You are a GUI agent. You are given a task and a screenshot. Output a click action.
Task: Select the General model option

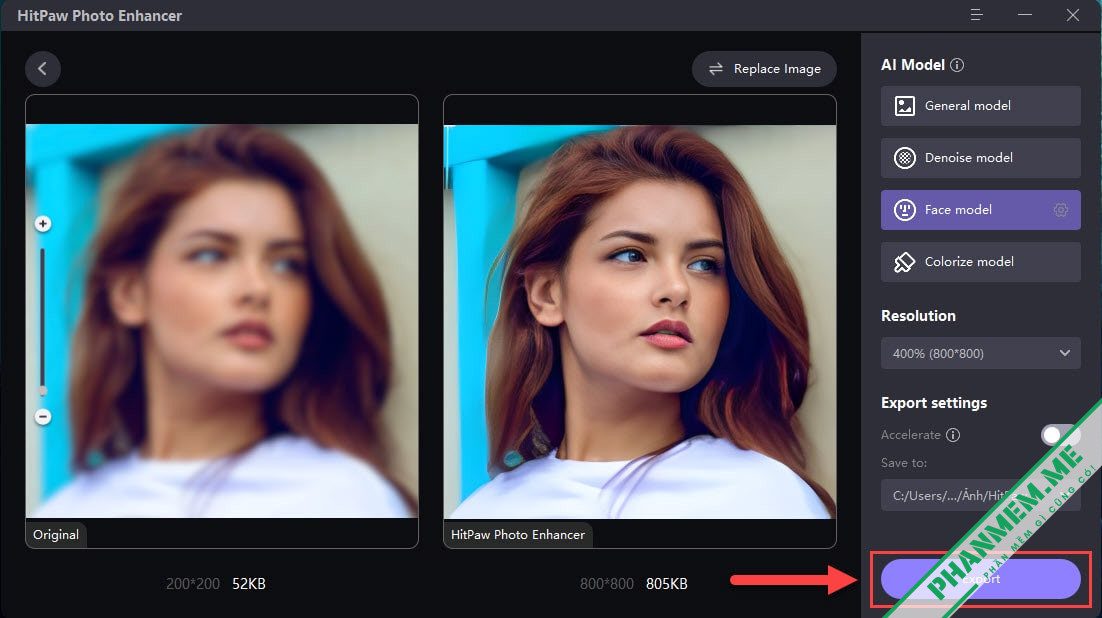tap(980, 105)
